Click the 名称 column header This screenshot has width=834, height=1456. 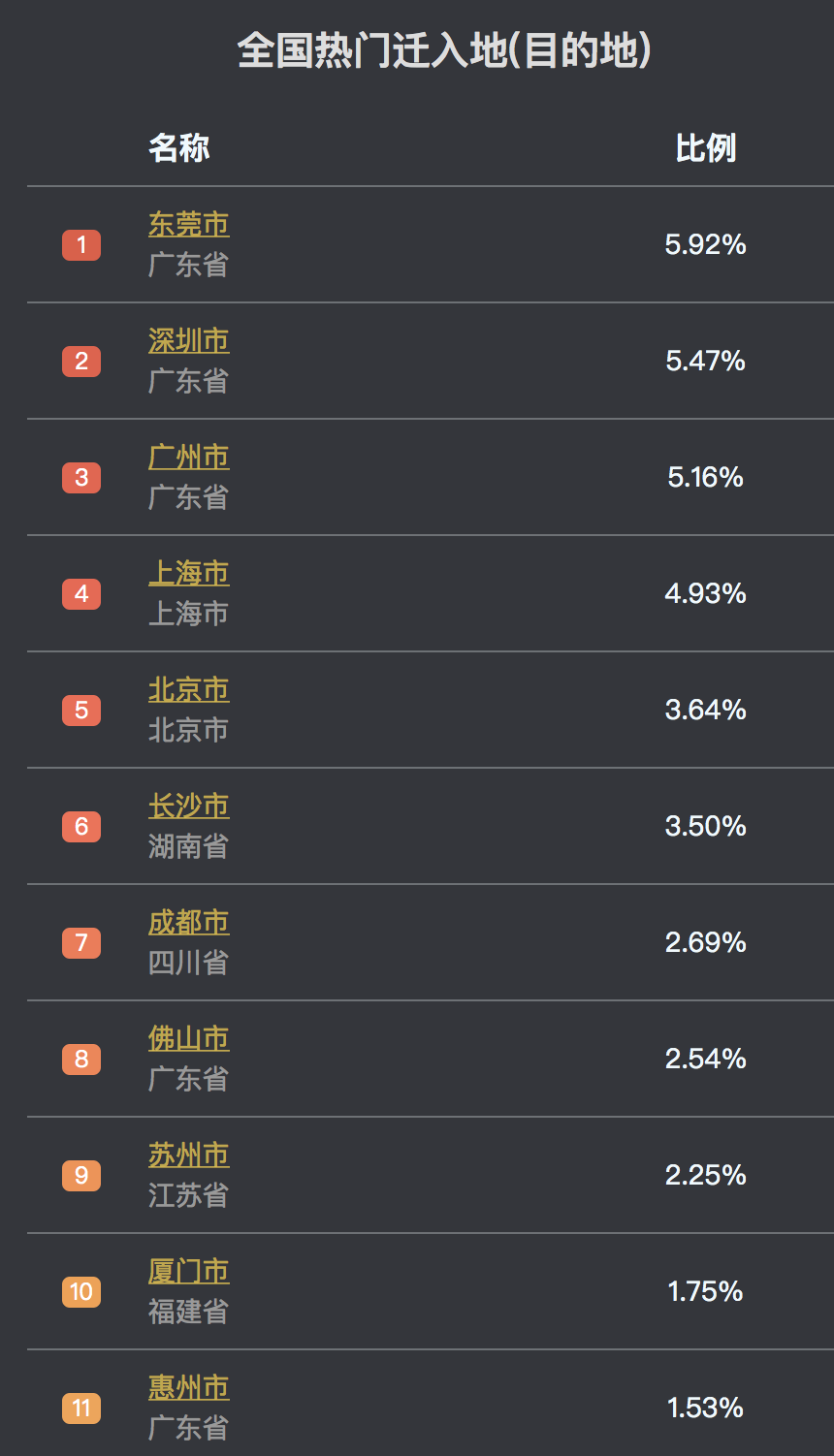[x=178, y=148]
